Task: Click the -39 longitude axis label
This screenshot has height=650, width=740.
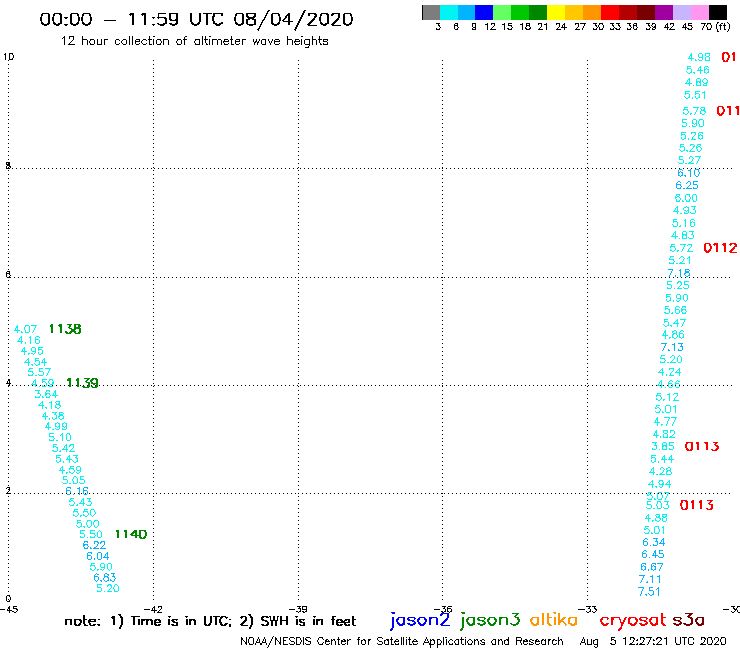Action: coord(298,610)
